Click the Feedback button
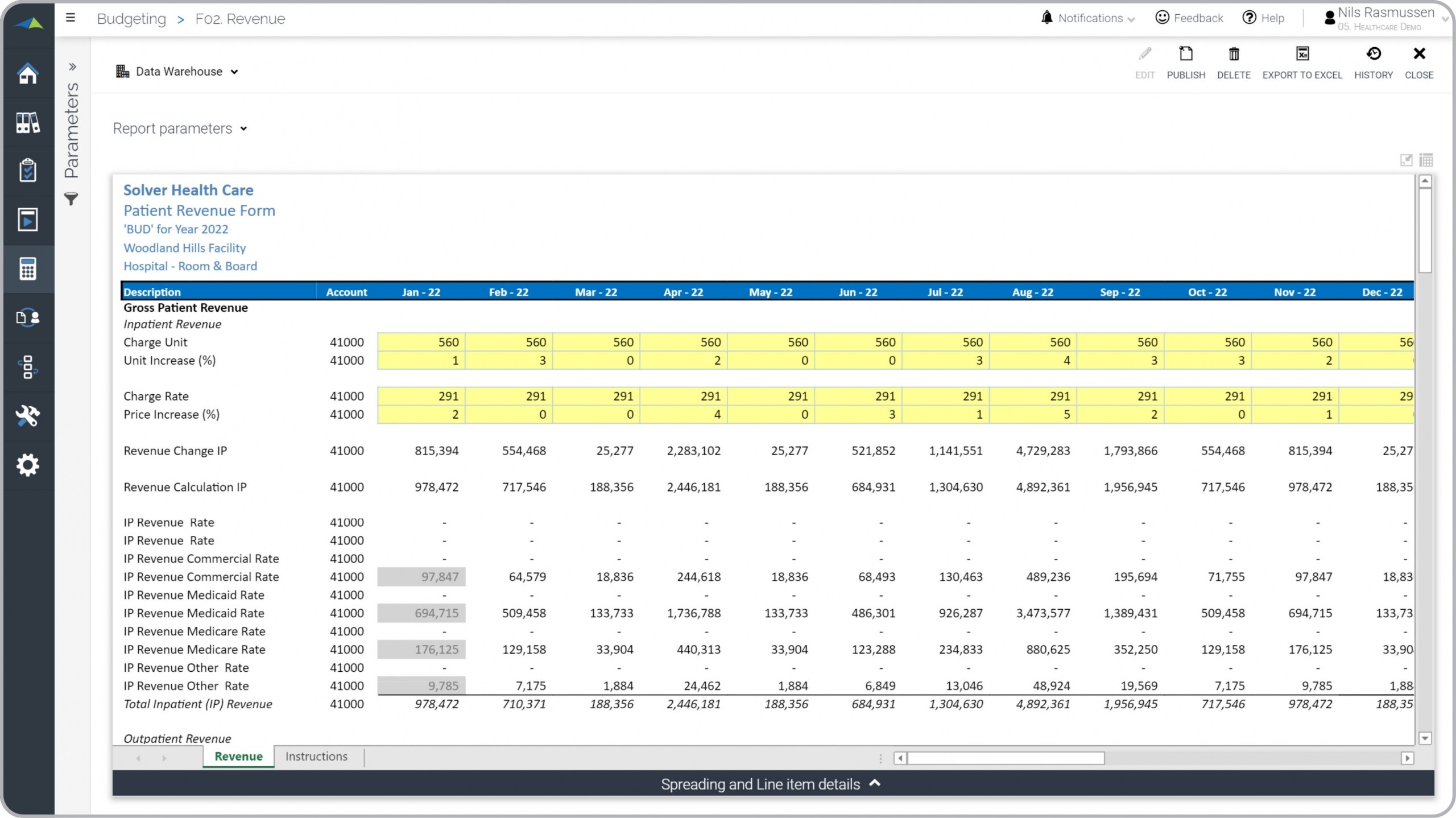 (1189, 18)
